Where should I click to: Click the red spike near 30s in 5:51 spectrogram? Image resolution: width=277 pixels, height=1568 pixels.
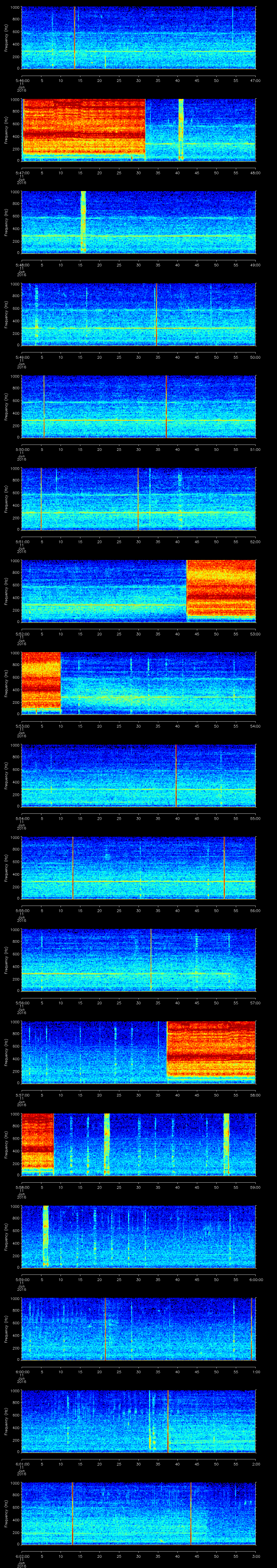(138, 498)
